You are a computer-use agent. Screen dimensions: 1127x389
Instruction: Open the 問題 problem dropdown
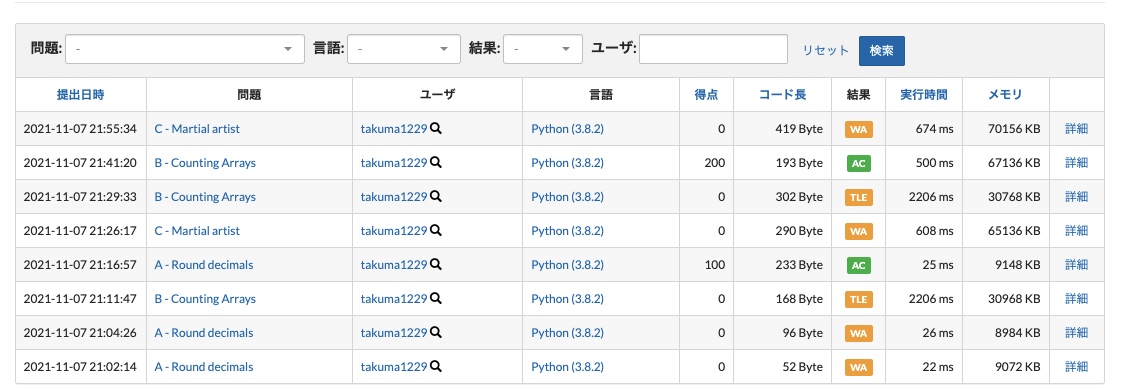coord(185,49)
